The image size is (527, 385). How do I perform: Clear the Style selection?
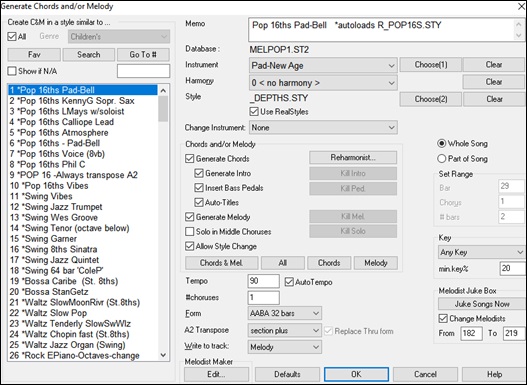pos(494,99)
